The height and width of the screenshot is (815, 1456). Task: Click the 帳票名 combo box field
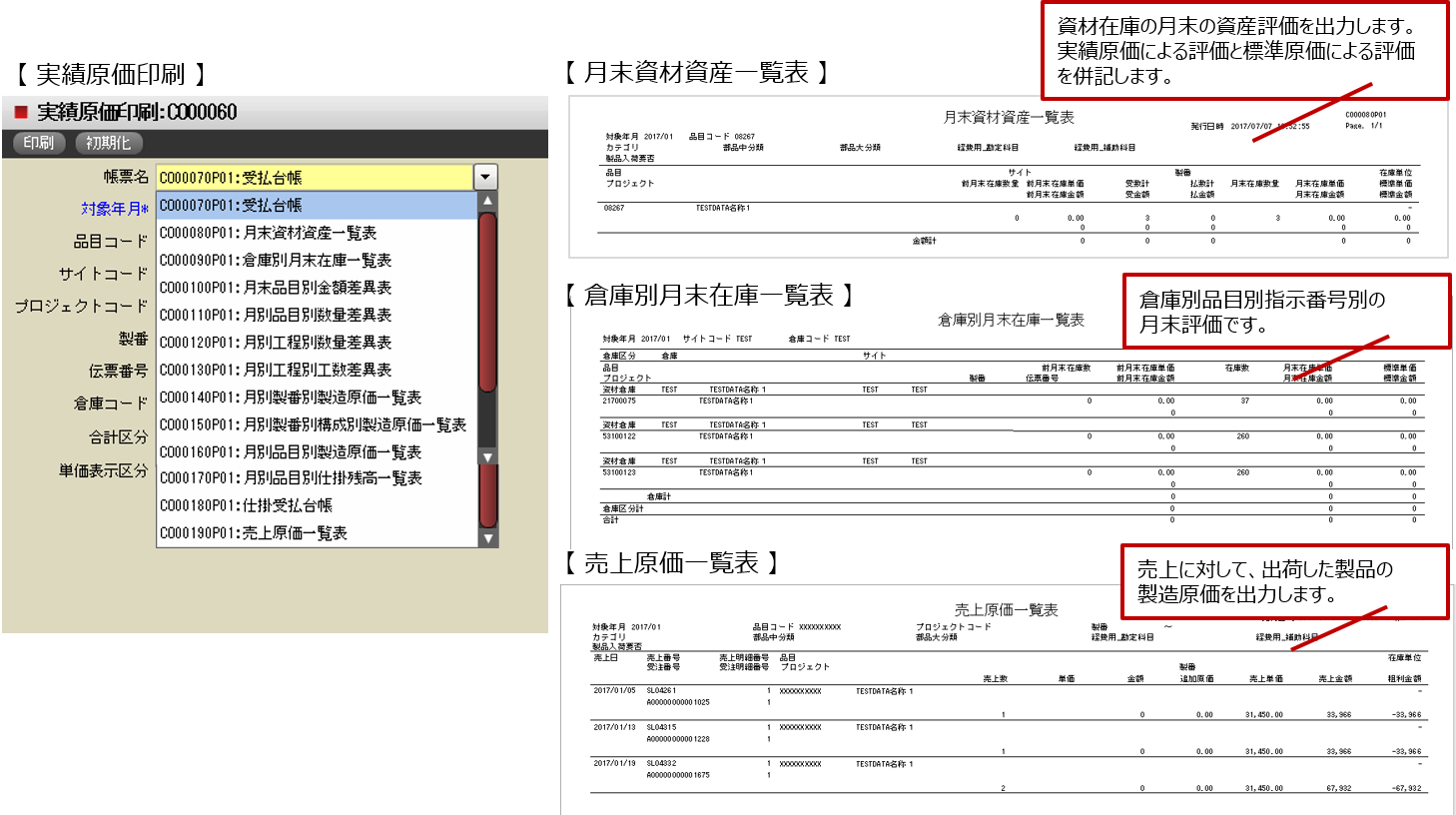coord(315,178)
